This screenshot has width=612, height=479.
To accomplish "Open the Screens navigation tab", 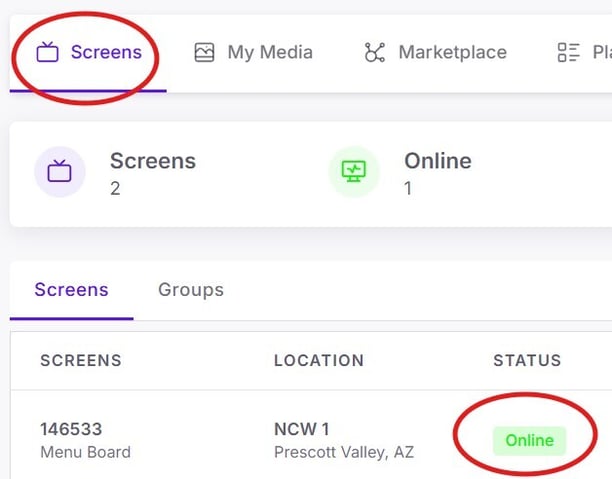I will (x=106, y=53).
